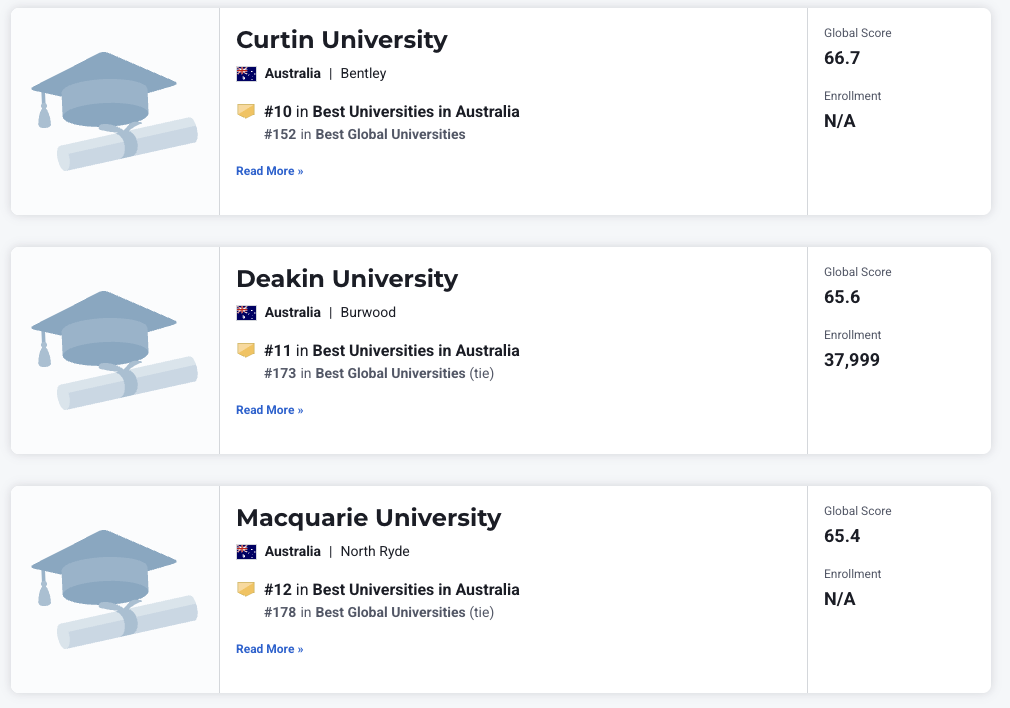Click Read More under Curtin University
Screen dimensions: 1010x708
pyautogui.click(x=269, y=171)
